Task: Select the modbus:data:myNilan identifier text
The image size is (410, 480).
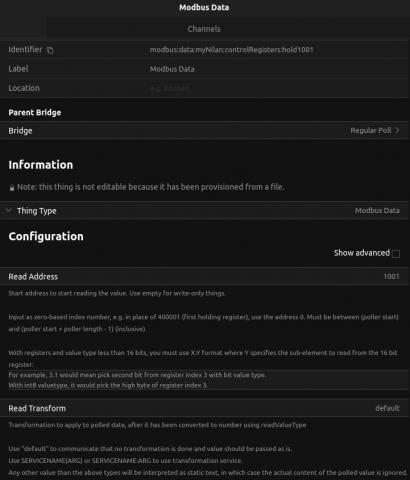Action: point(231,50)
